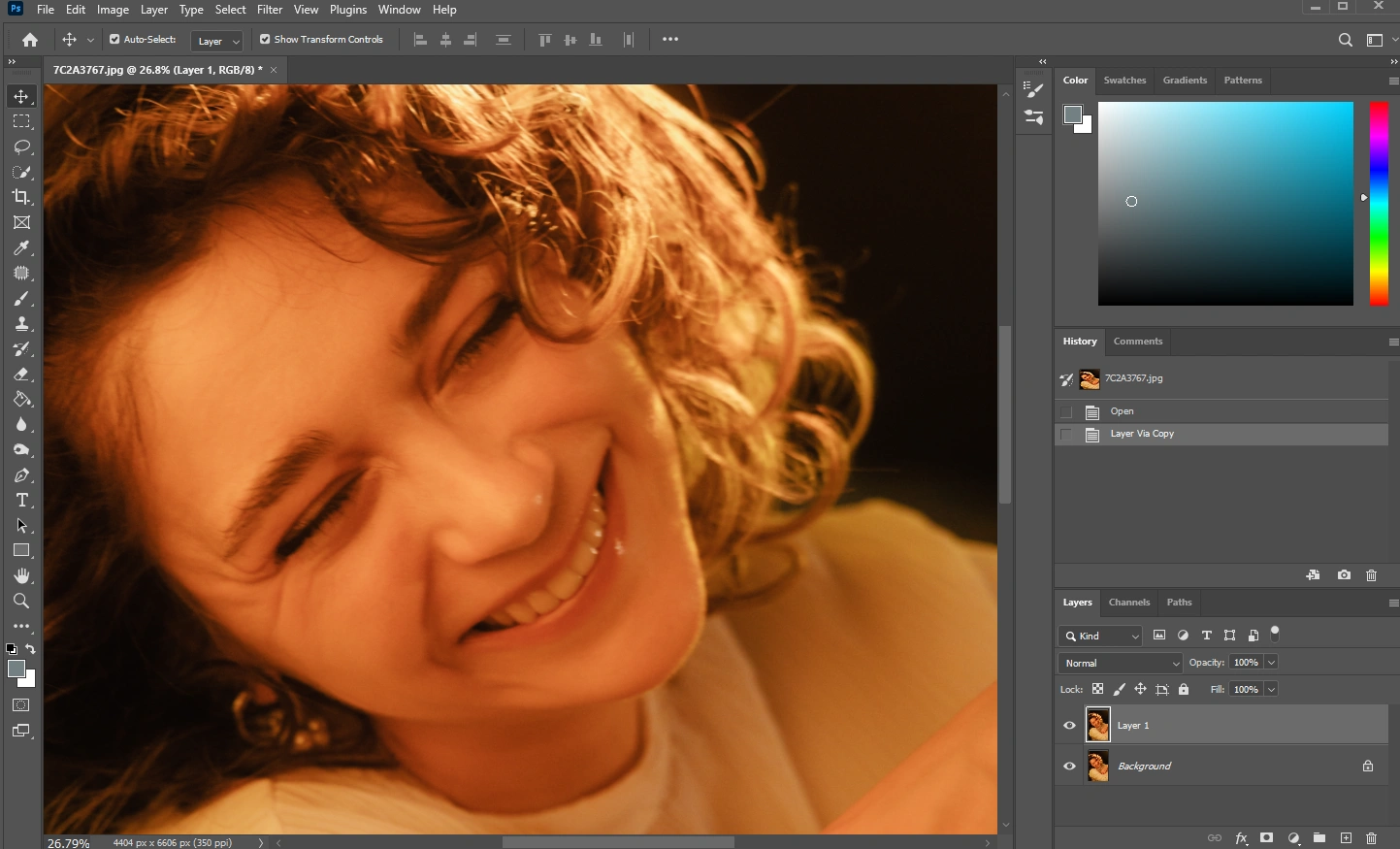Open the Opacity dropdown arrow

tap(1271, 663)
